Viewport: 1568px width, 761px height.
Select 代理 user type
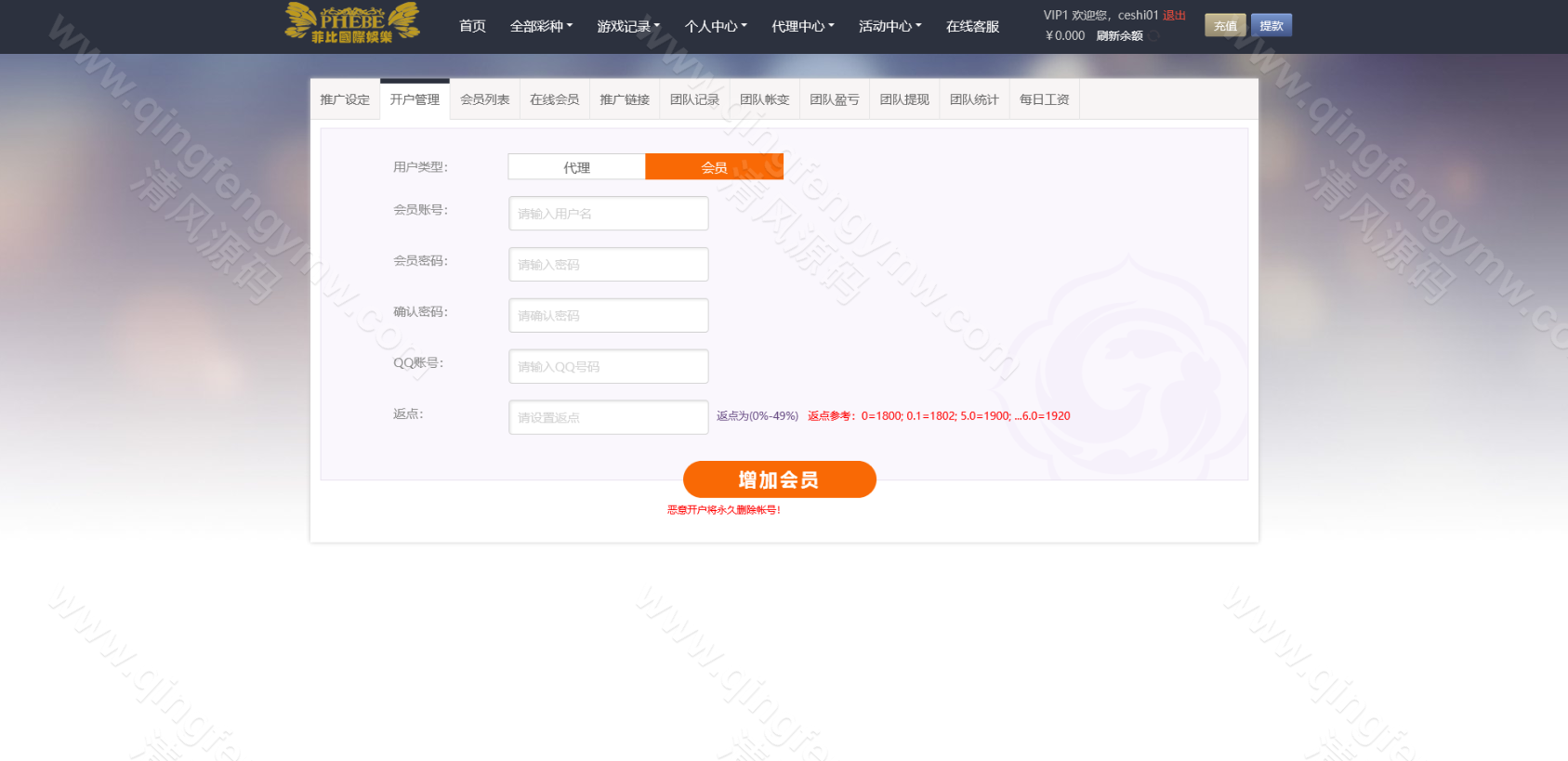576,167
